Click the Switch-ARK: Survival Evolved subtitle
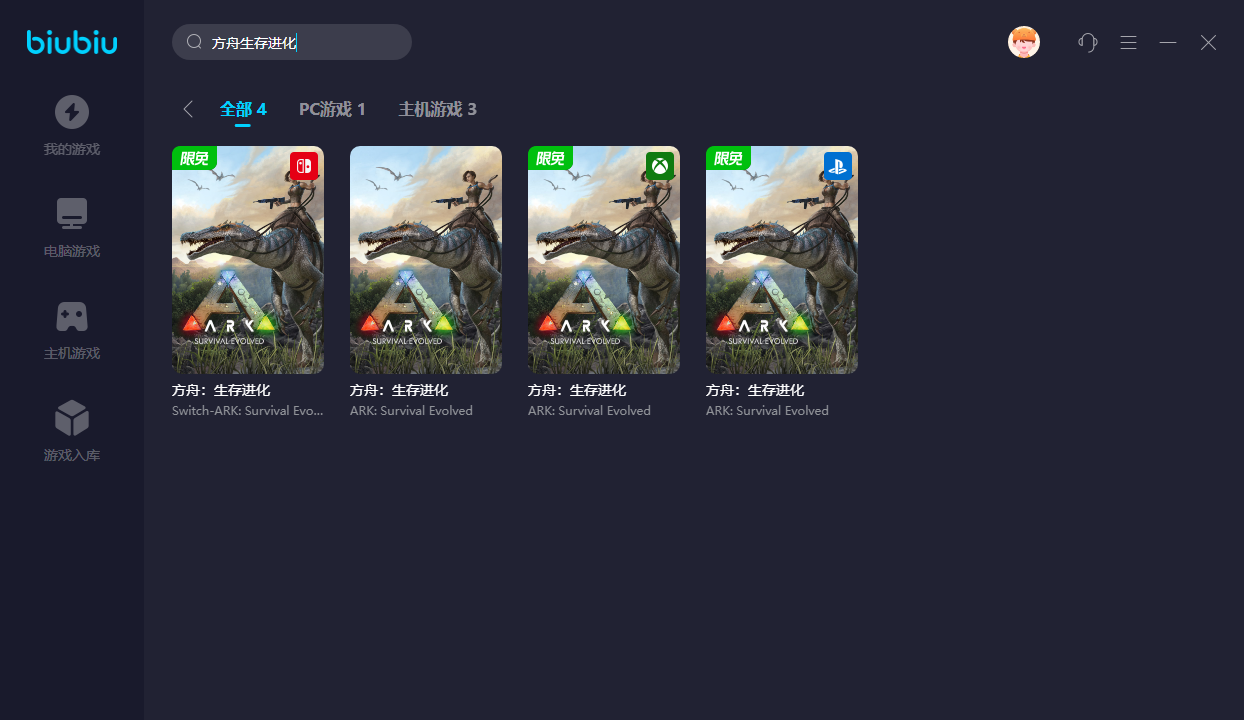Screen dimensions: 1244x720 (248, 411)
